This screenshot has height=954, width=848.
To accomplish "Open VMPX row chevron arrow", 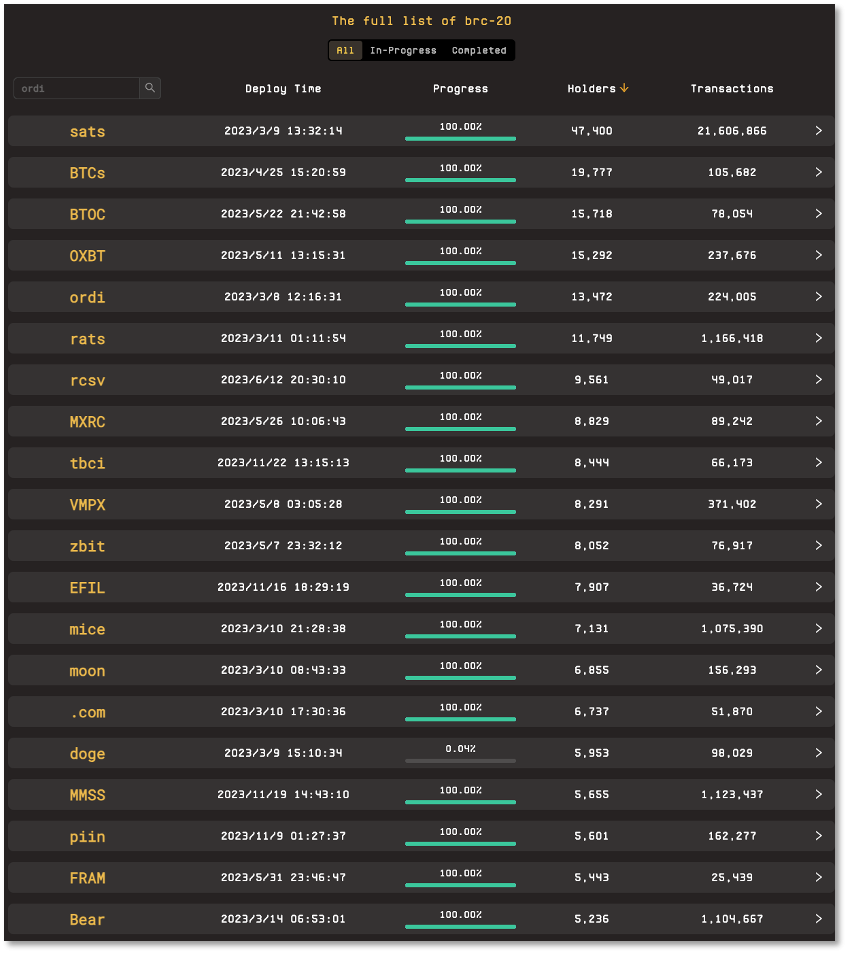I will pyautogui.click(x=819, y=504).
